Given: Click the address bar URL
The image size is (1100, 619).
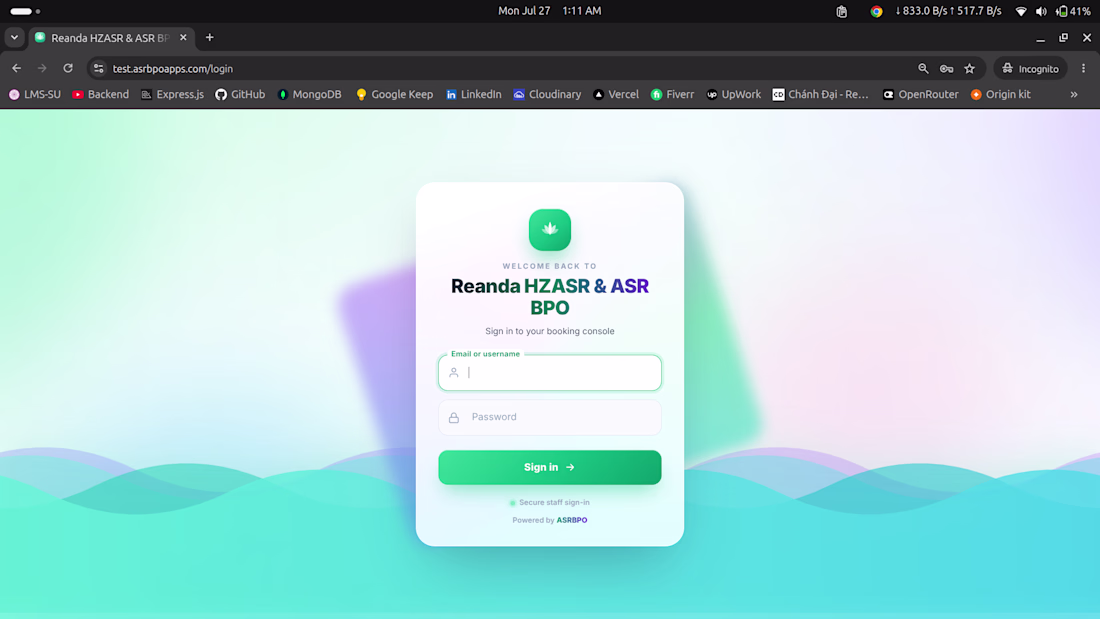Looking at the screenshot, I should click(x=173, y=69).
